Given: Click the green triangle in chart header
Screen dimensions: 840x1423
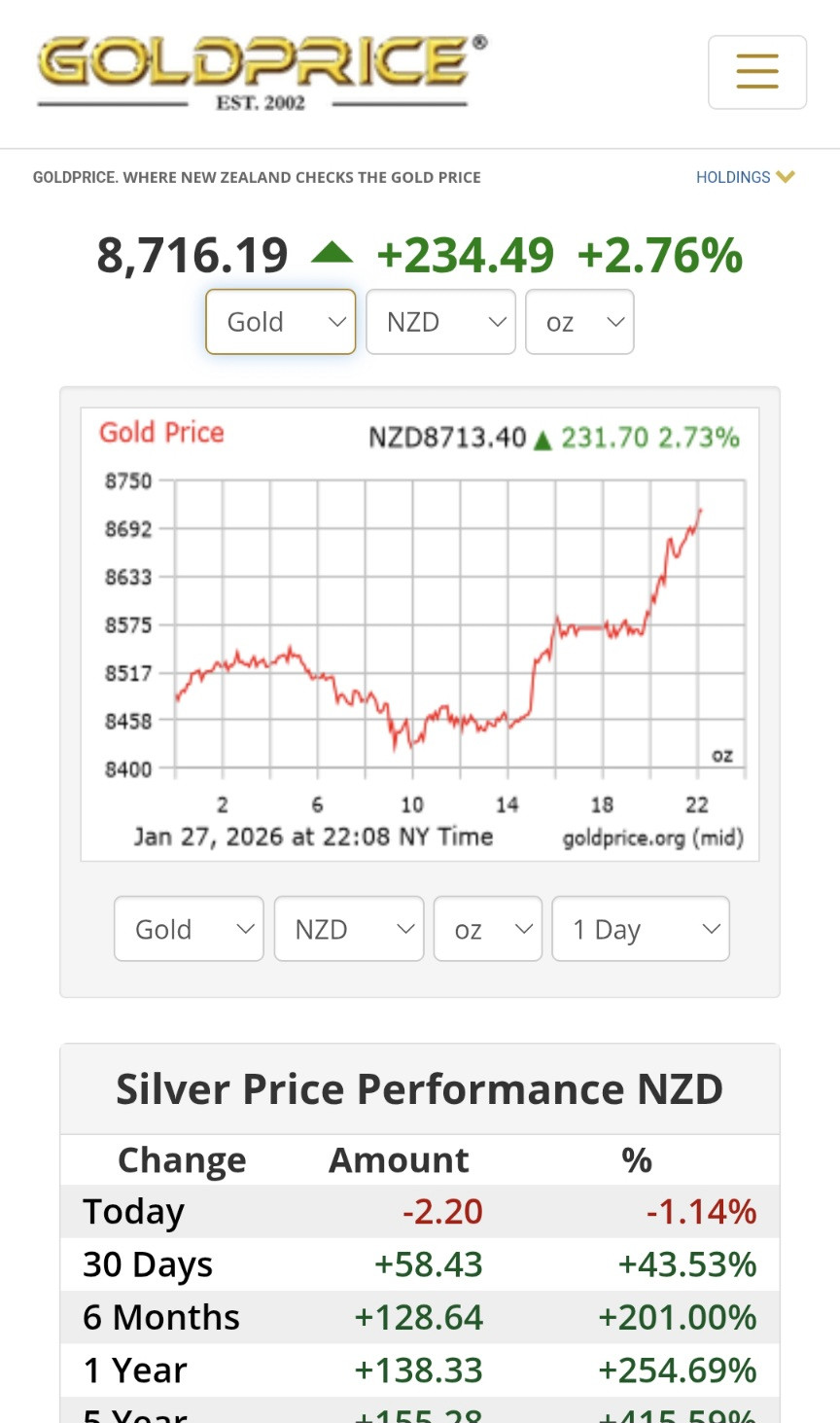Looking at the screenshot, I should click(543, 441).
